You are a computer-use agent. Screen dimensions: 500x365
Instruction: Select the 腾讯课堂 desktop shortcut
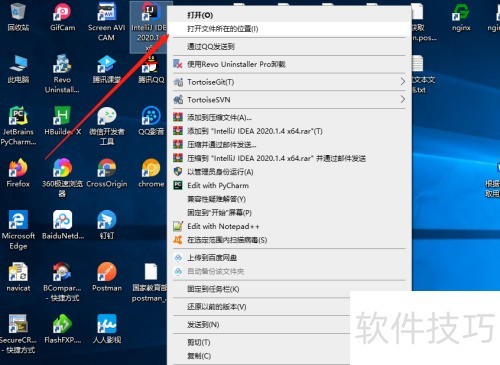(x=107, y=69)
